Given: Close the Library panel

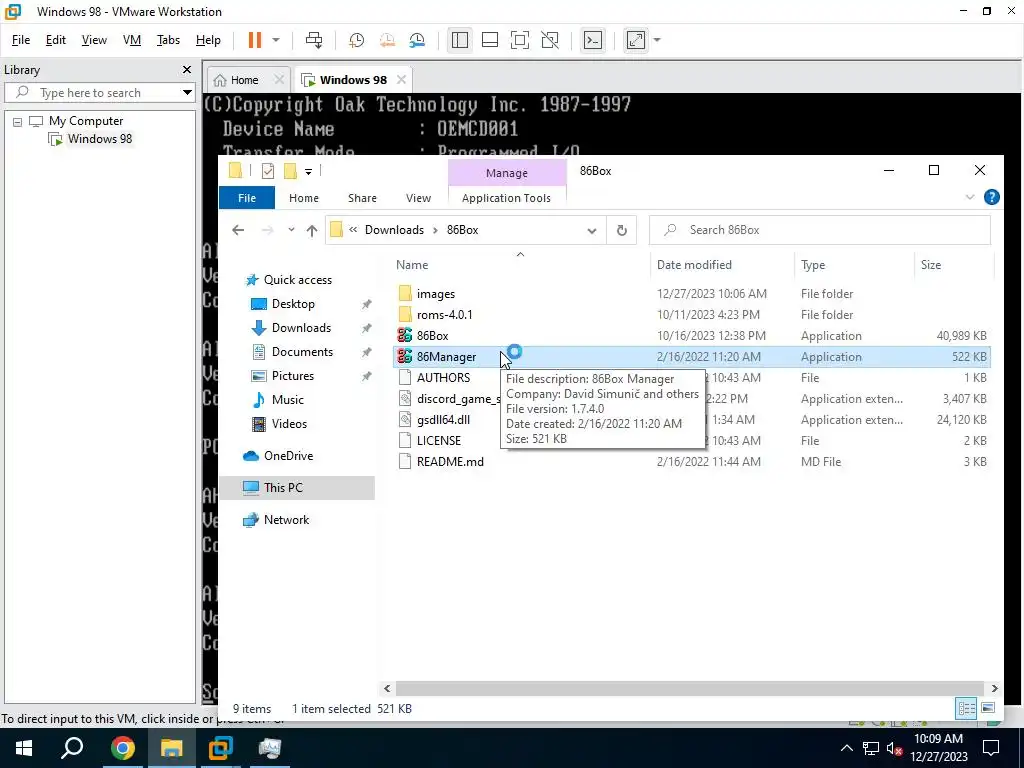Looking at the screenshot, I should pyautogui.click(x=187, y=69).
